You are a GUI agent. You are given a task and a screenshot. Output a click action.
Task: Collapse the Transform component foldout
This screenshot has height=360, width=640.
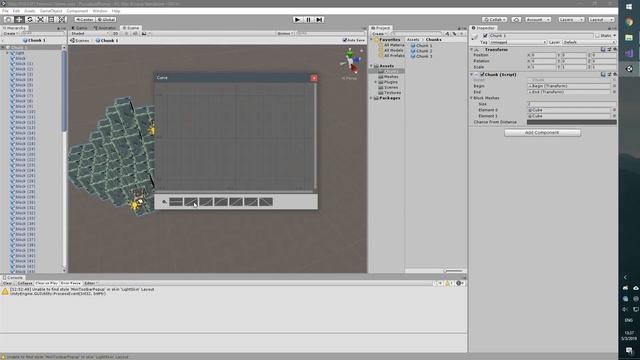pyautogui.click(x=472, y=49)
